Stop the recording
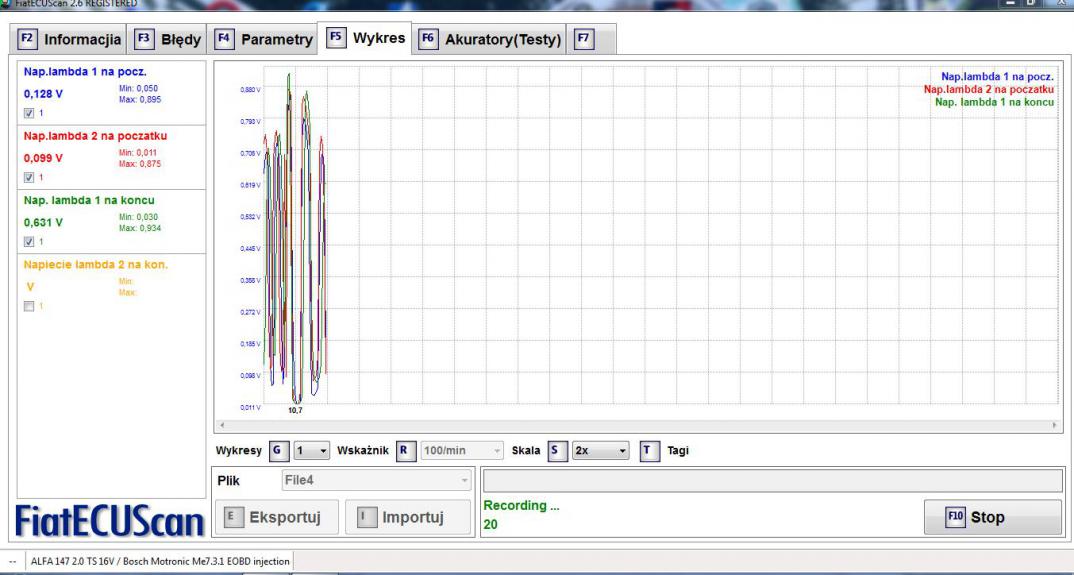Screen dimensions: 1074x575 click(992, 517)
